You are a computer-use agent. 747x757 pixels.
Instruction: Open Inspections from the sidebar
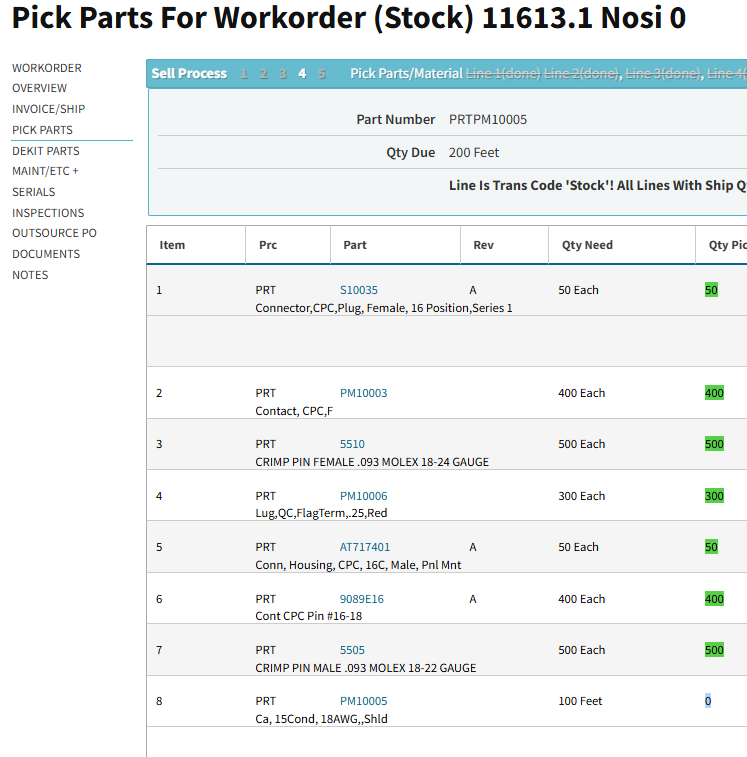(48, 213)
